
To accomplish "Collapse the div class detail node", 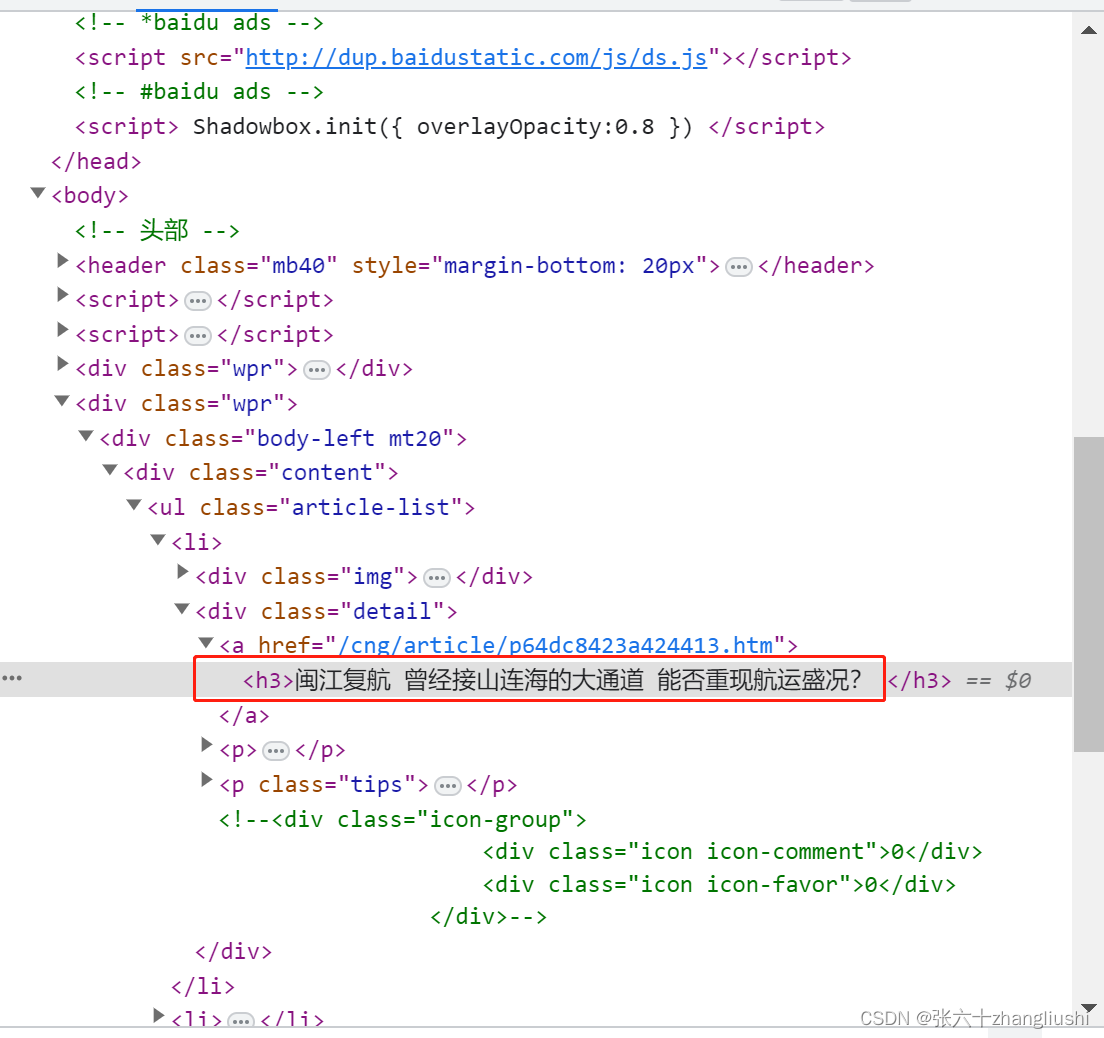I will (182, 608).
